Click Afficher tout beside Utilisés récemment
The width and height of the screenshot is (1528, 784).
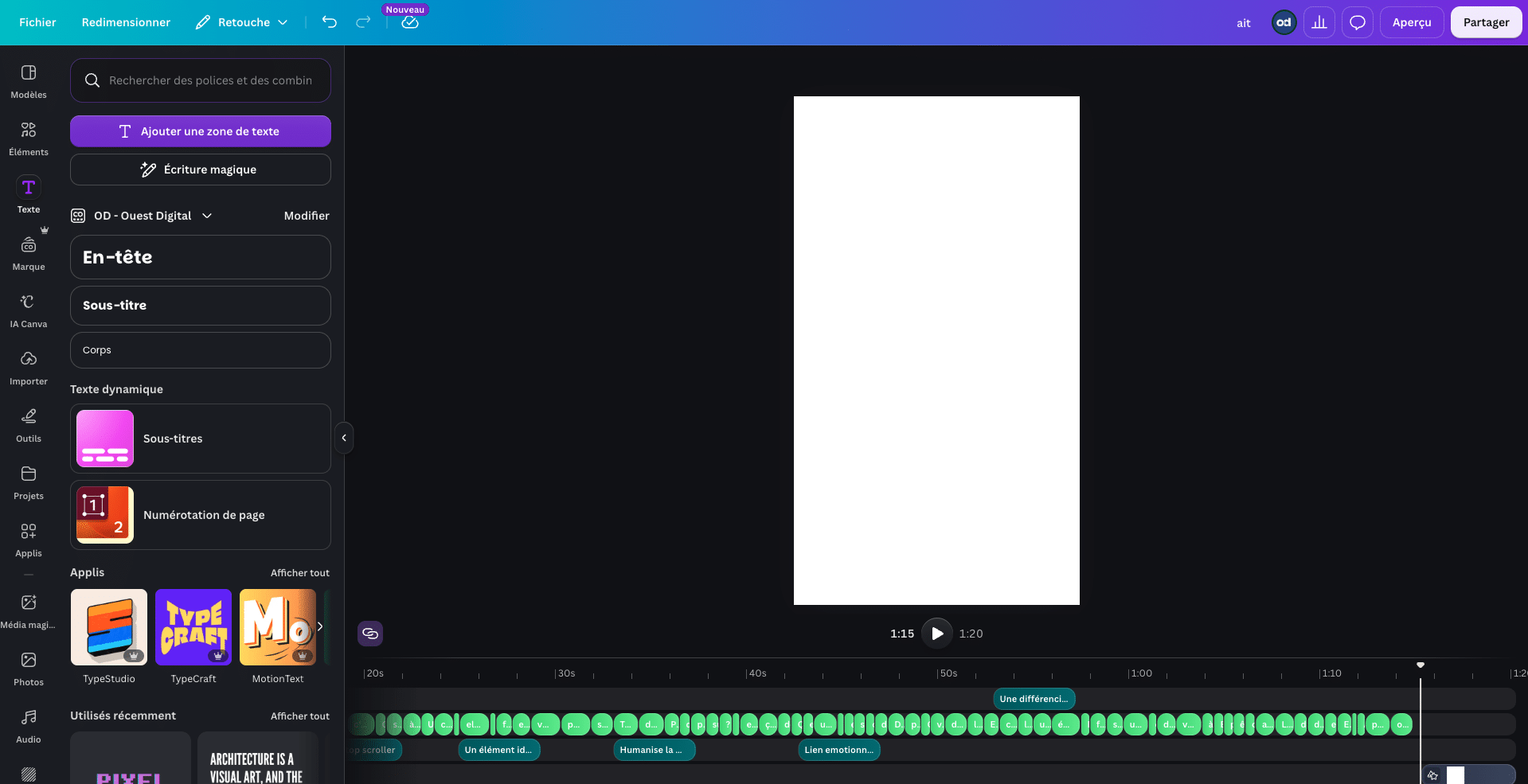click(300, 716)
